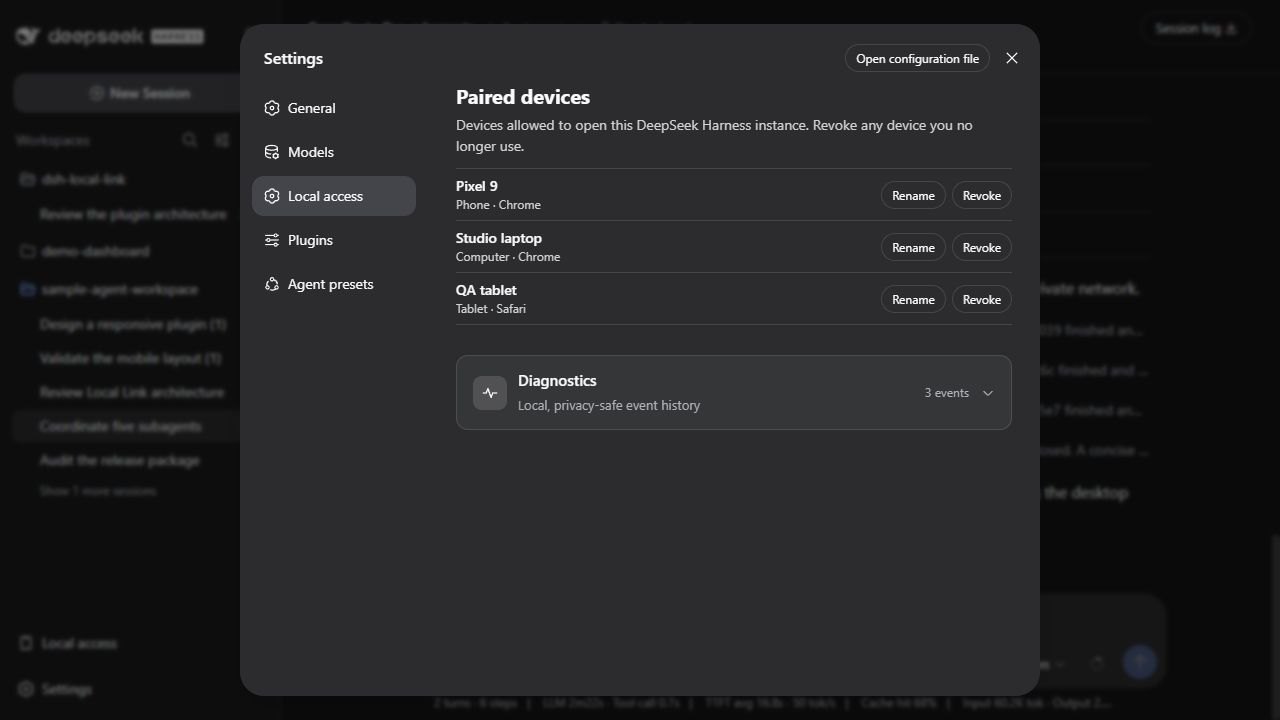
Task: Switch to the Models settings section
Action: tap(333, 152)
